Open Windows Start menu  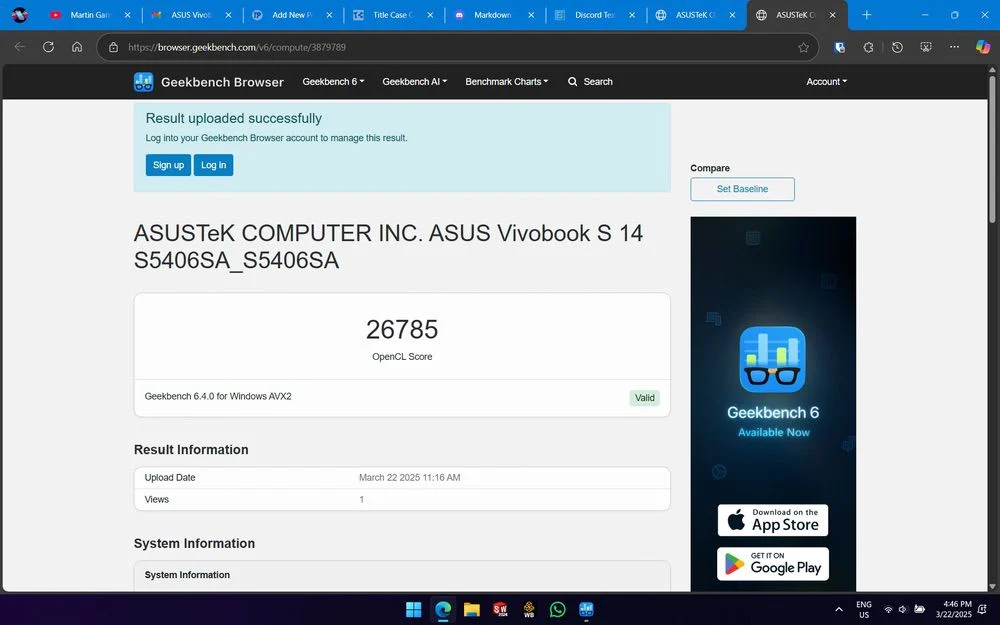(413, 610)
